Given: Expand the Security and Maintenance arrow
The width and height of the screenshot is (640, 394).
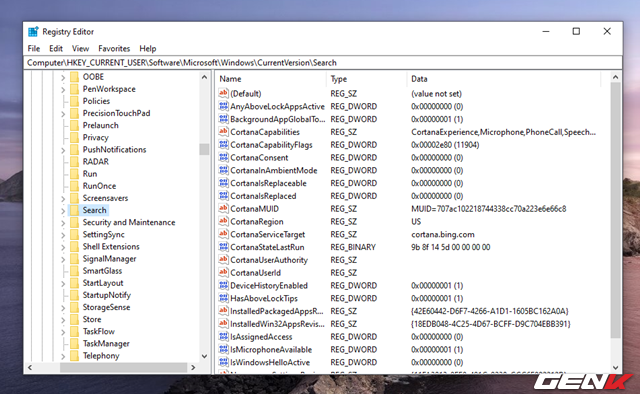Looking at the screenshot, I should (x=63, y=223).
